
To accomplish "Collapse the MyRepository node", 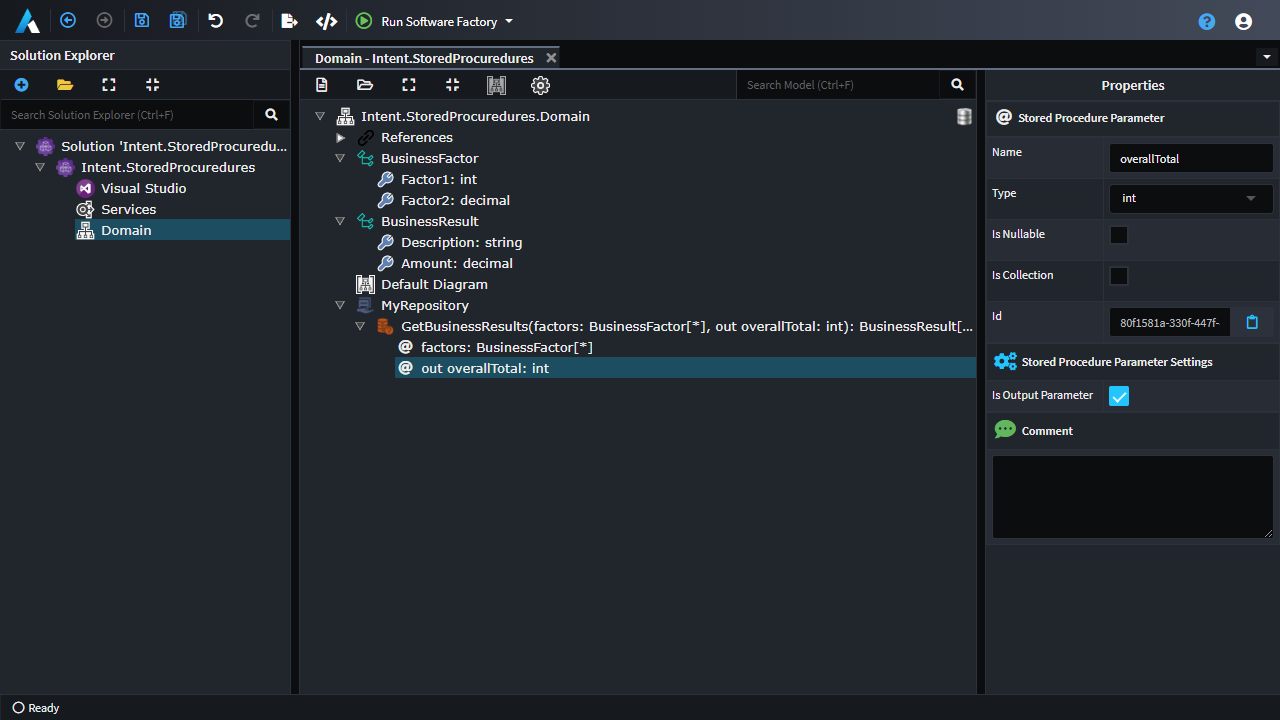I will [x=340, y=305].
